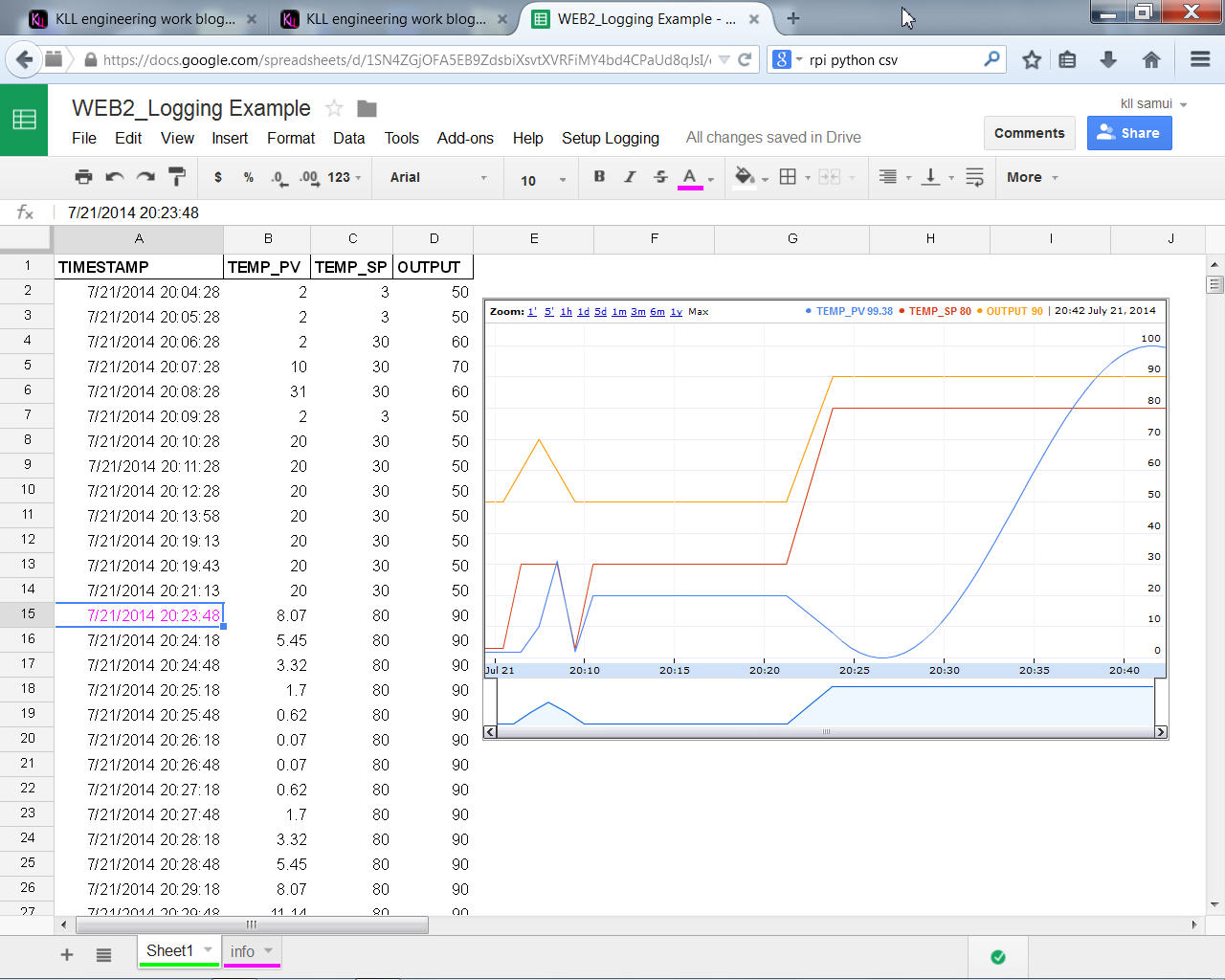Click the Add Sheet plus icon
Screen dimensions: 1225x980
point(67,954)
